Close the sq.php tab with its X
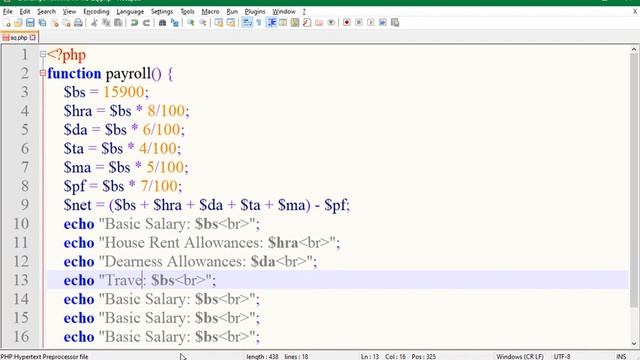 click(33, 38)
